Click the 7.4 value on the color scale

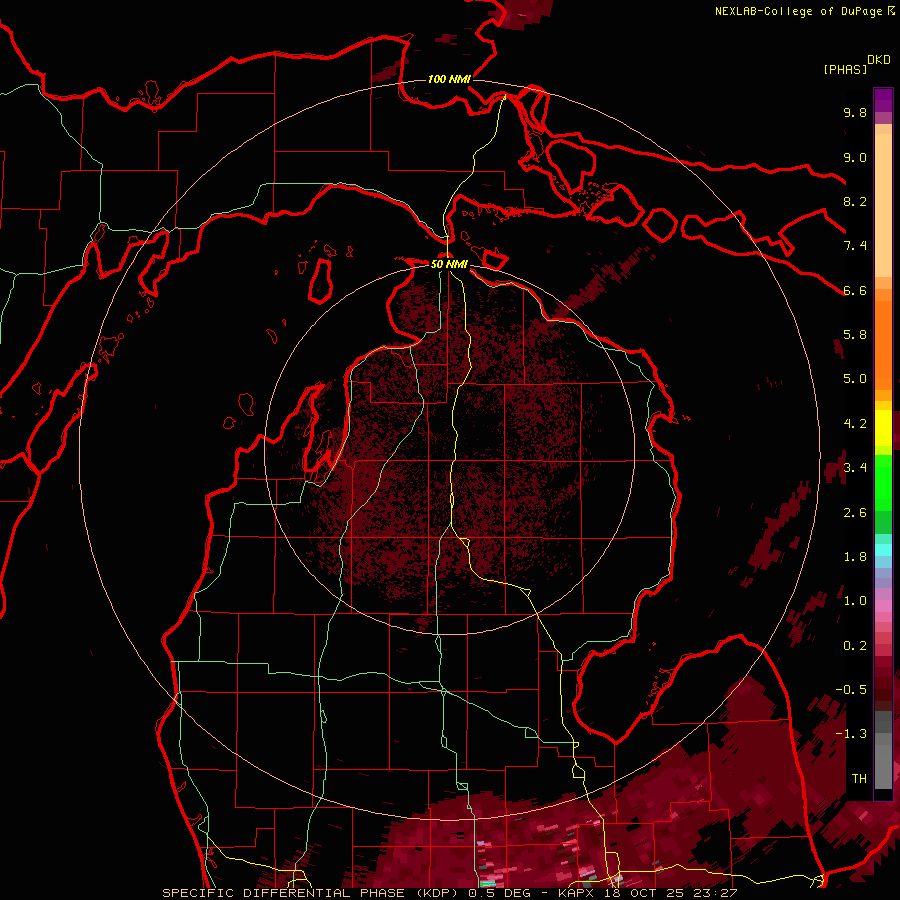[855, 246]
